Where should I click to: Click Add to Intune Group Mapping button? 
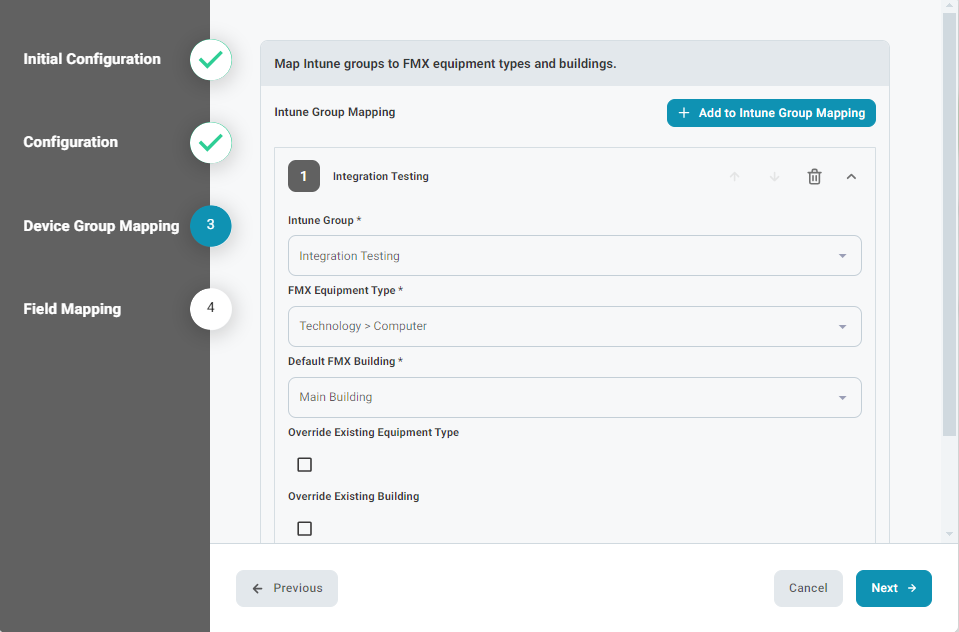pos(771,113)
